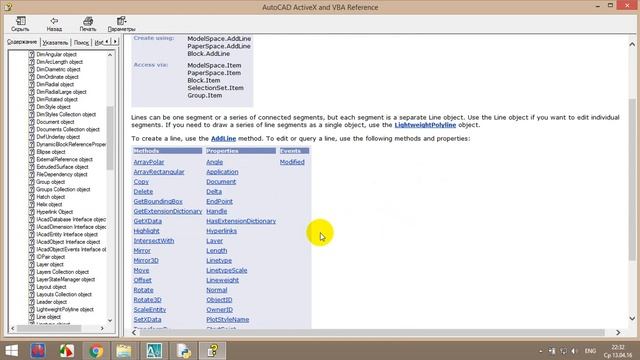Follow the AddLine method link

[223, 139]
